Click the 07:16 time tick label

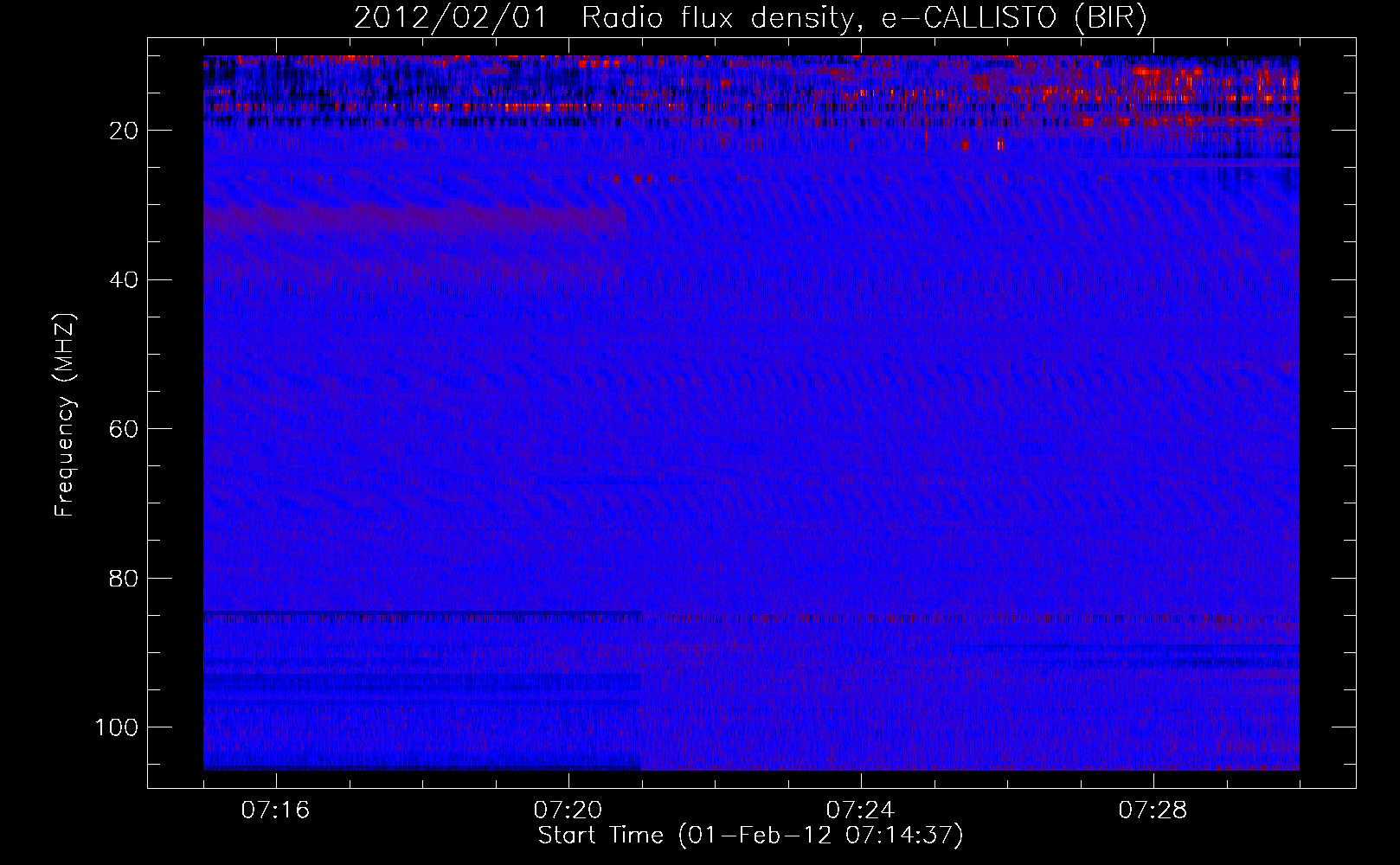click(275, 811)
